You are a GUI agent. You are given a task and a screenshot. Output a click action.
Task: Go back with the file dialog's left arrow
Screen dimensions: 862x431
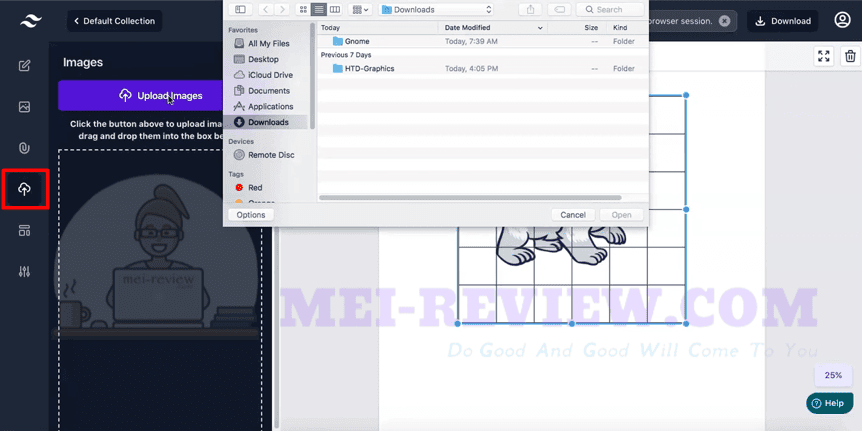266,9
